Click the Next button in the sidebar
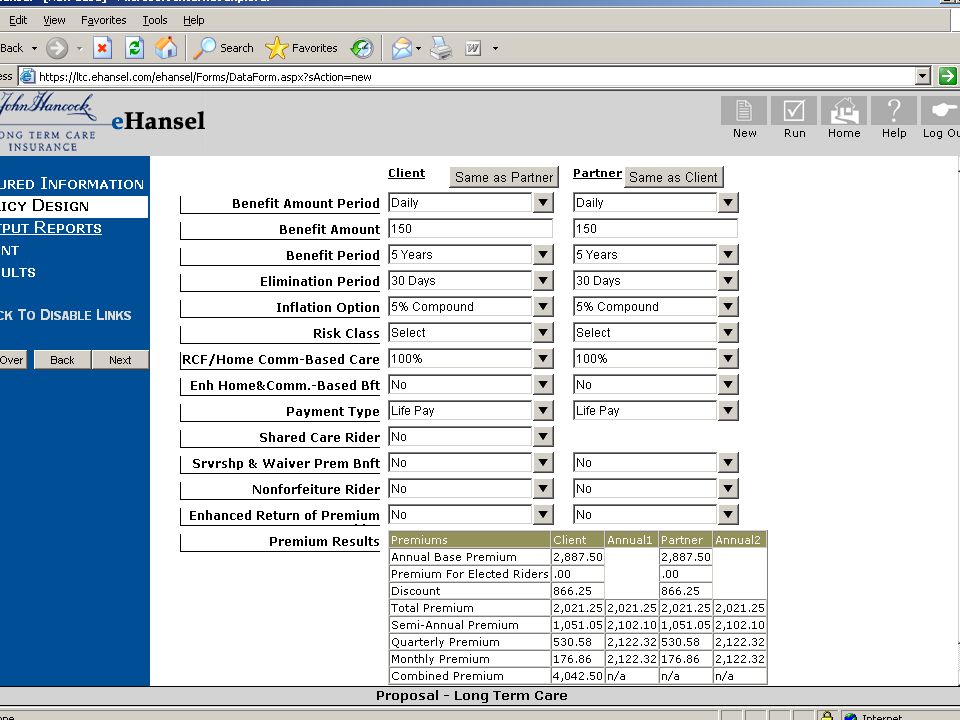Screen dimensions: 960x720 pyautogui.click(x=120, y=360)
